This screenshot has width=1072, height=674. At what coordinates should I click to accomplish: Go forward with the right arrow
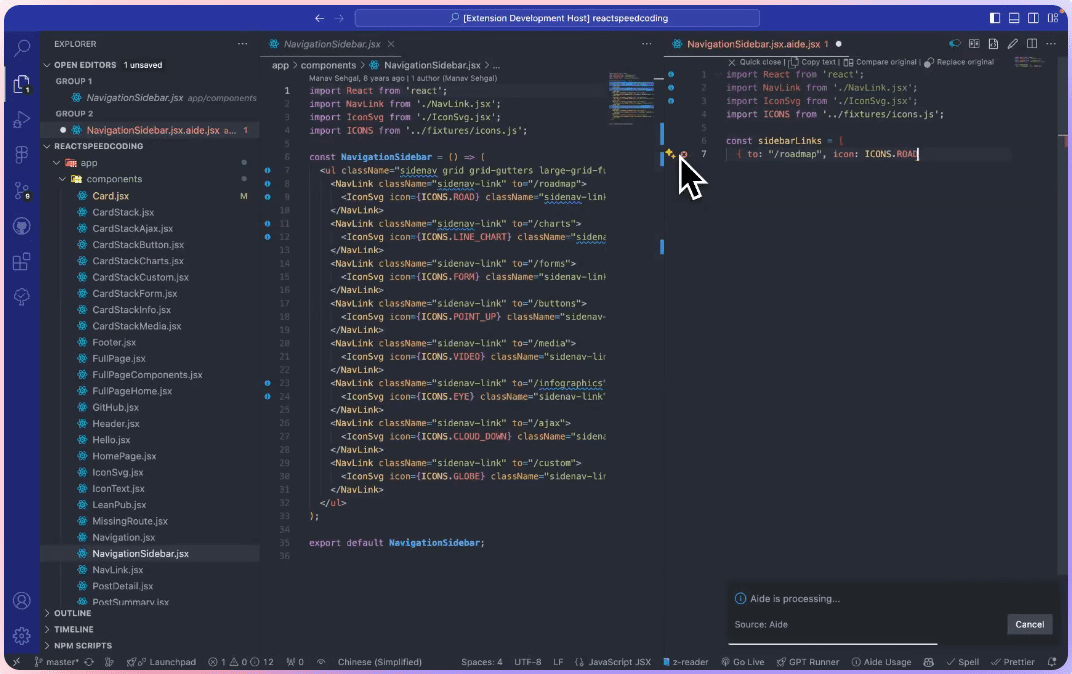point(339,18)
